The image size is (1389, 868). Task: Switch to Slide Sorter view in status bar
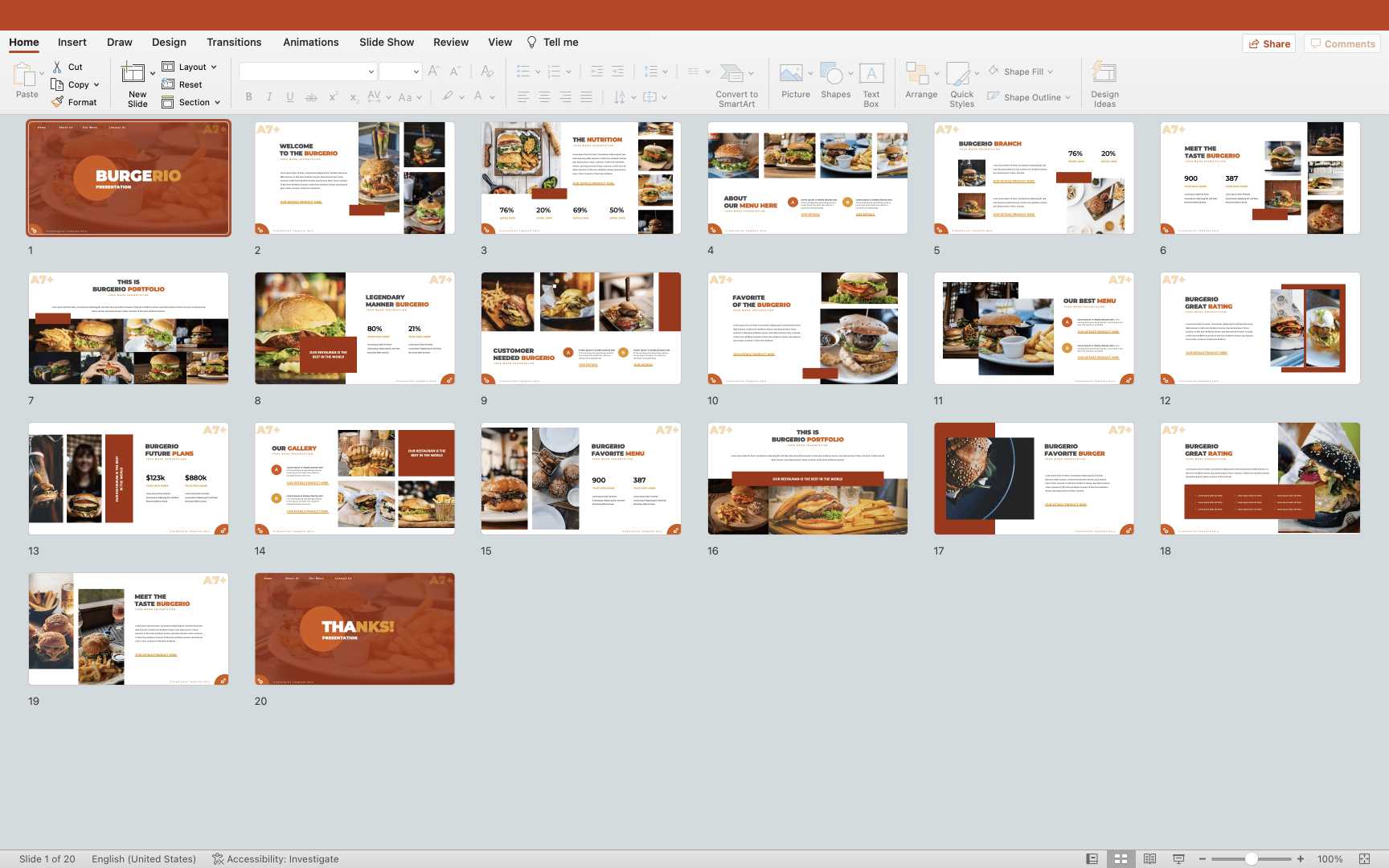pyautogui.click(x=1121, y=859)
